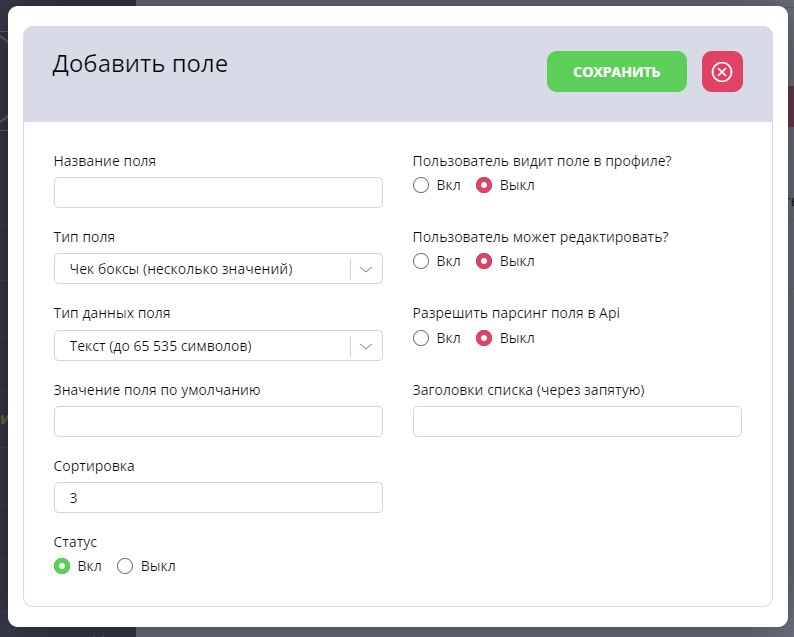Save the new field with СОХРАНИТЬ
Viewport: 794px width, 637px height.
[617, 71]
